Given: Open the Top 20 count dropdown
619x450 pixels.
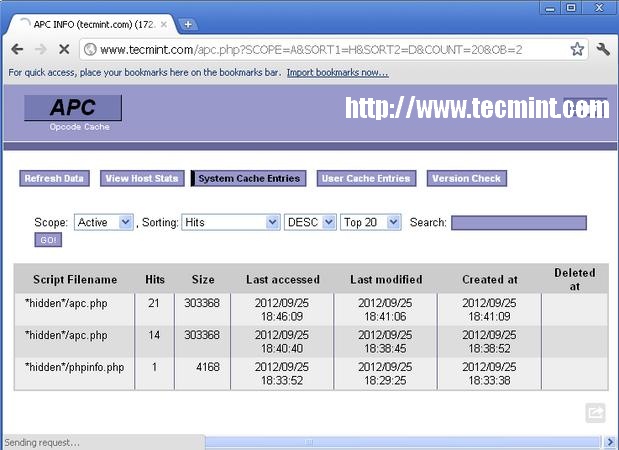Looking at the screenshot, I should (370, 222).
